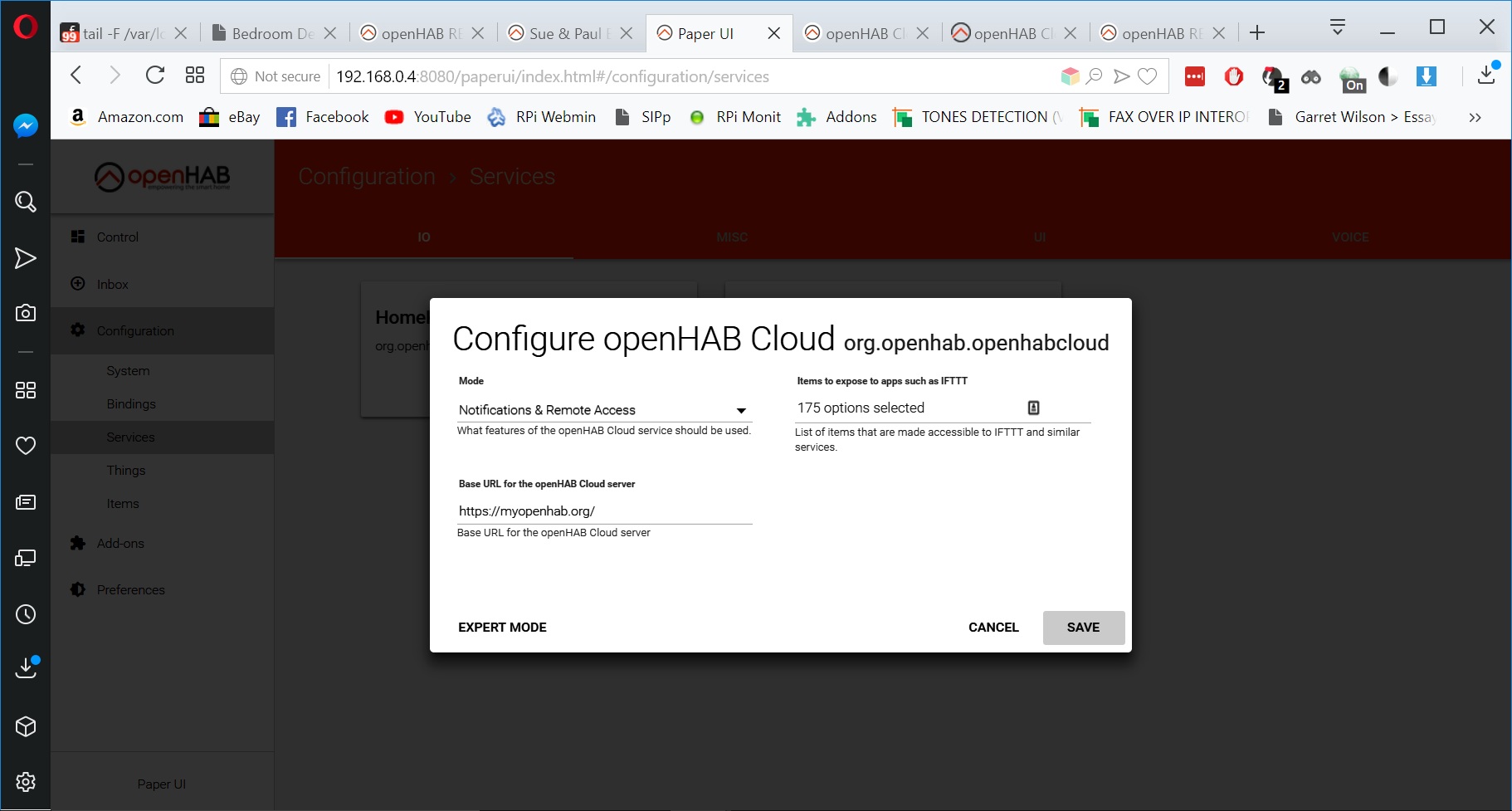Image resolution: width=1512 pixels, height=811 pixels.
Task: Open History clock in the sidebar
Action: point(26,614)
